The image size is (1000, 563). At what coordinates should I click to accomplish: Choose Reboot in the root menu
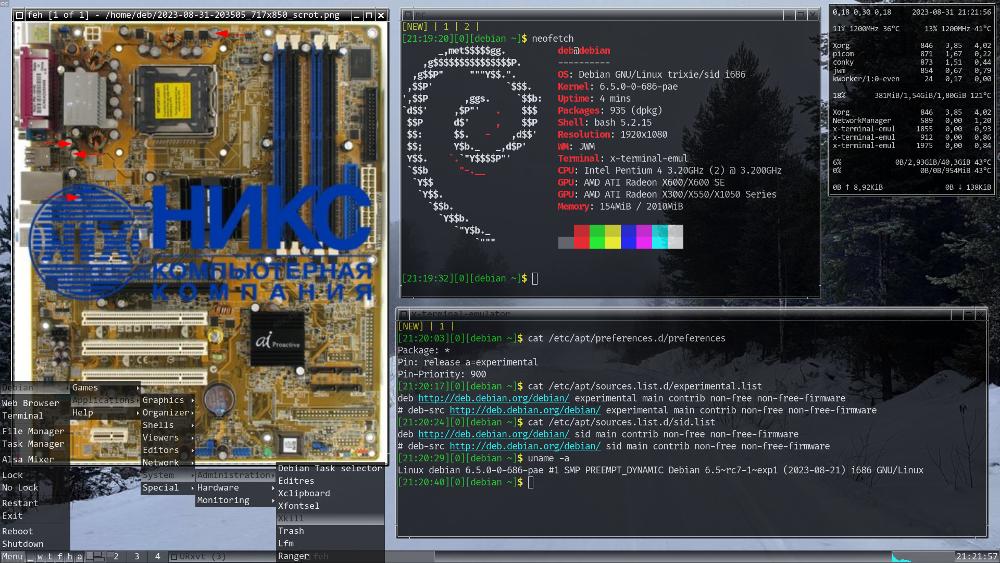point(35,531)
